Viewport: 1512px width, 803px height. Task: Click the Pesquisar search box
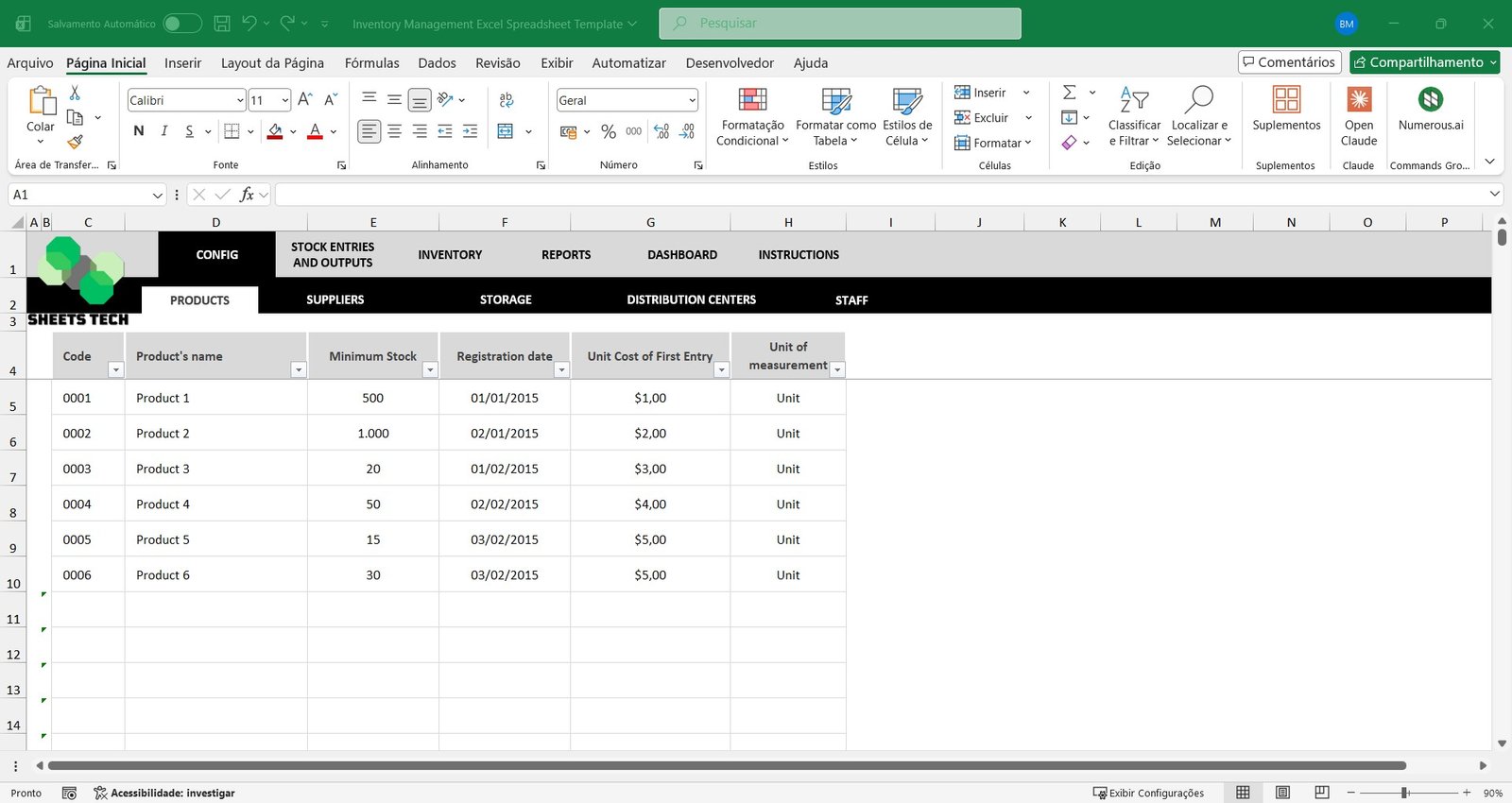click(840, 24)
